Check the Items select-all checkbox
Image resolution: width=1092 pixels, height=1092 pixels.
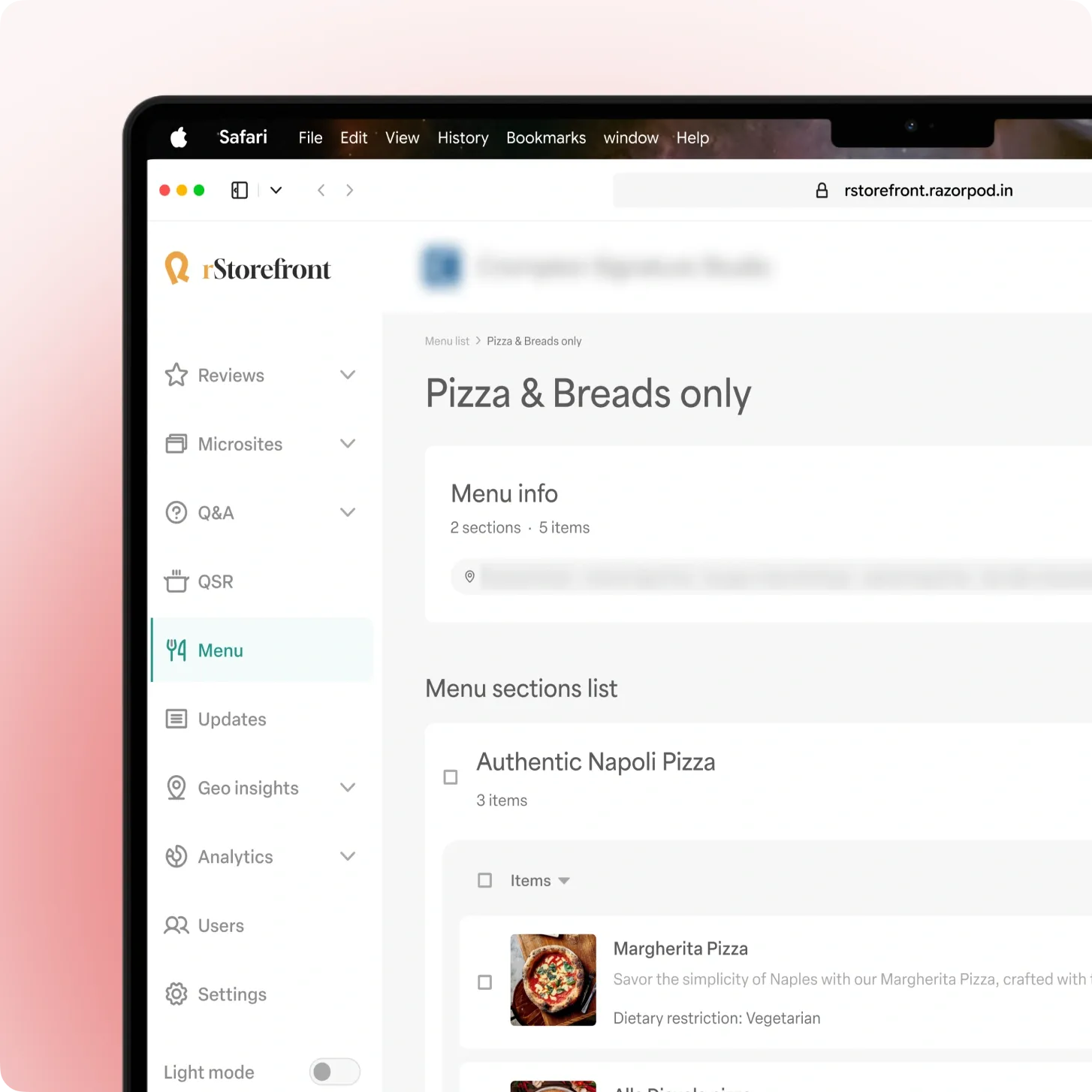coord(485,880)
